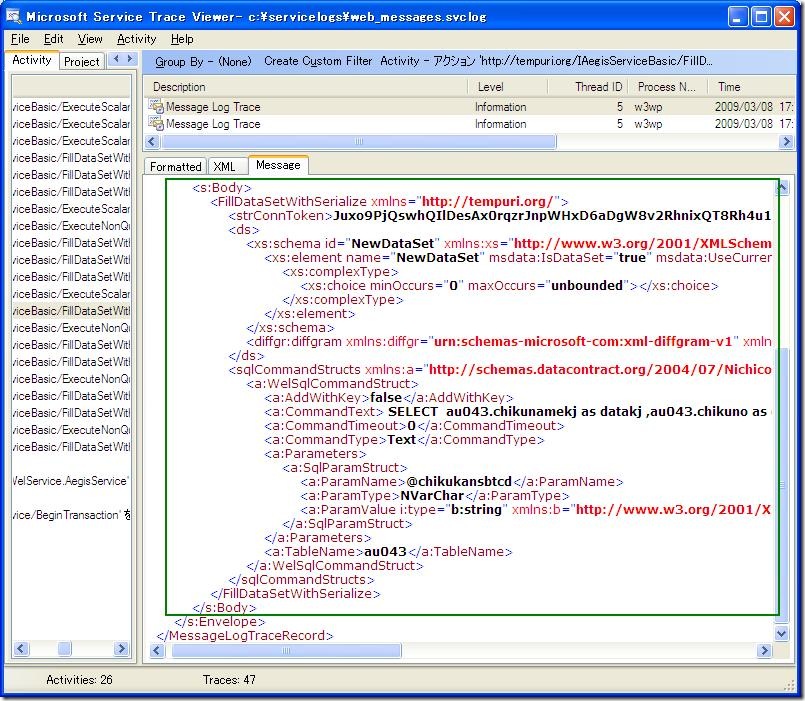Open the View menu
The image size is (805, 701).
click(90, 39)
